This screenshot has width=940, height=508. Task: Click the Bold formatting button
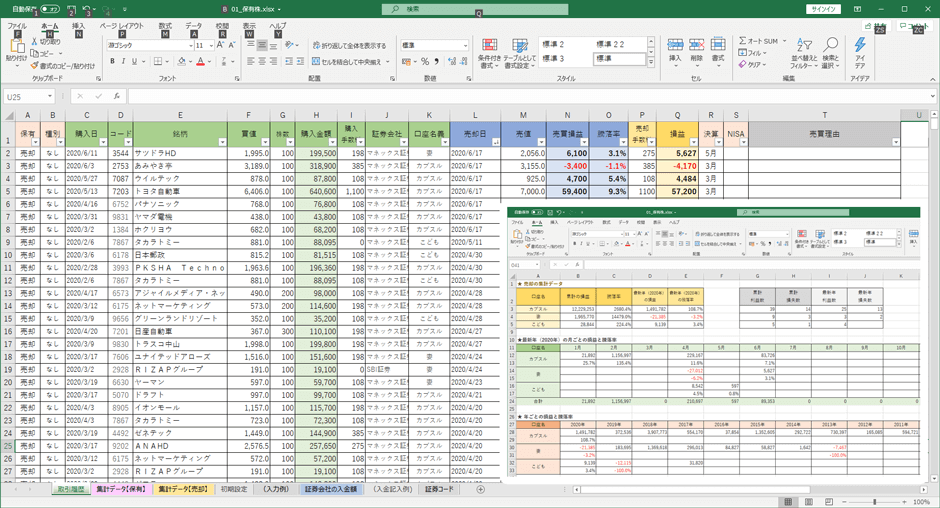112,62
